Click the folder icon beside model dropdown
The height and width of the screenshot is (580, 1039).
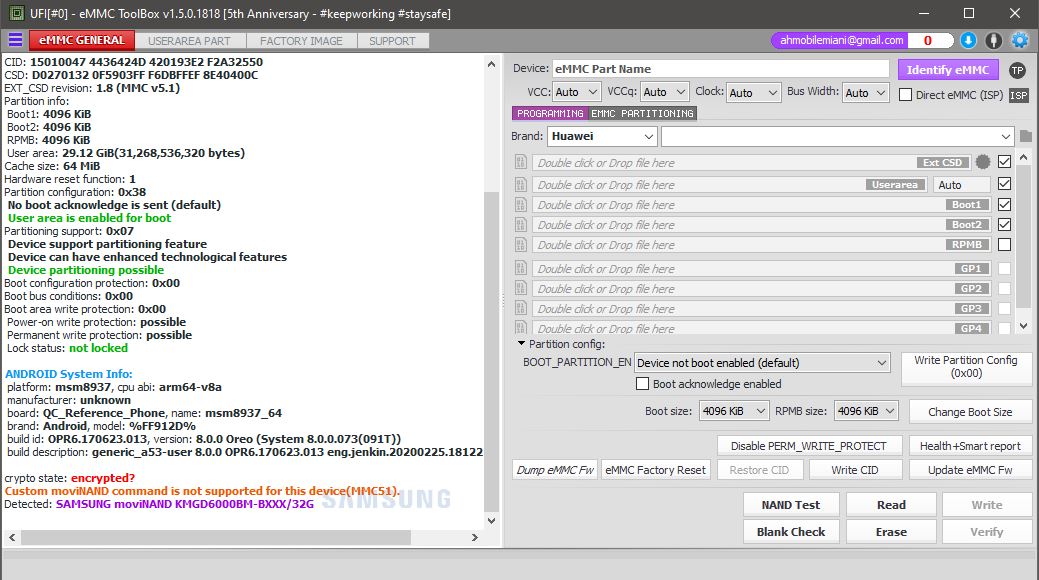pos(1026,136)
